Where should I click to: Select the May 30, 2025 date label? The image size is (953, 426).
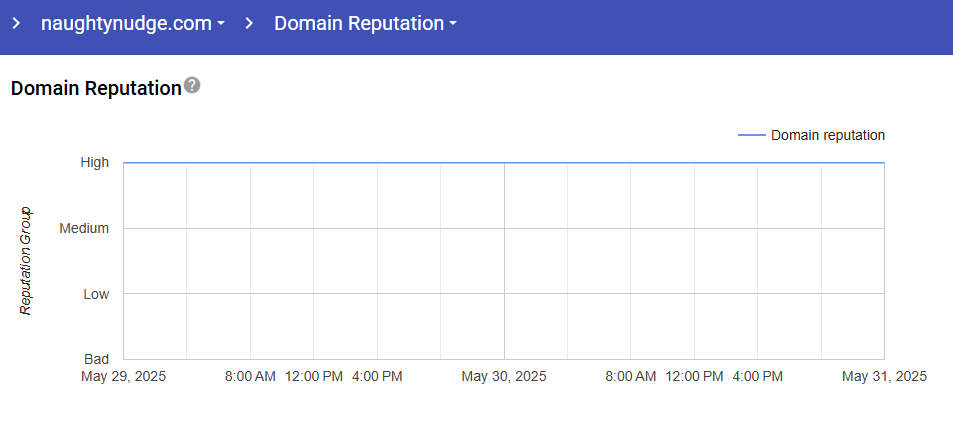pyautogui.click(x=504, y=377)
